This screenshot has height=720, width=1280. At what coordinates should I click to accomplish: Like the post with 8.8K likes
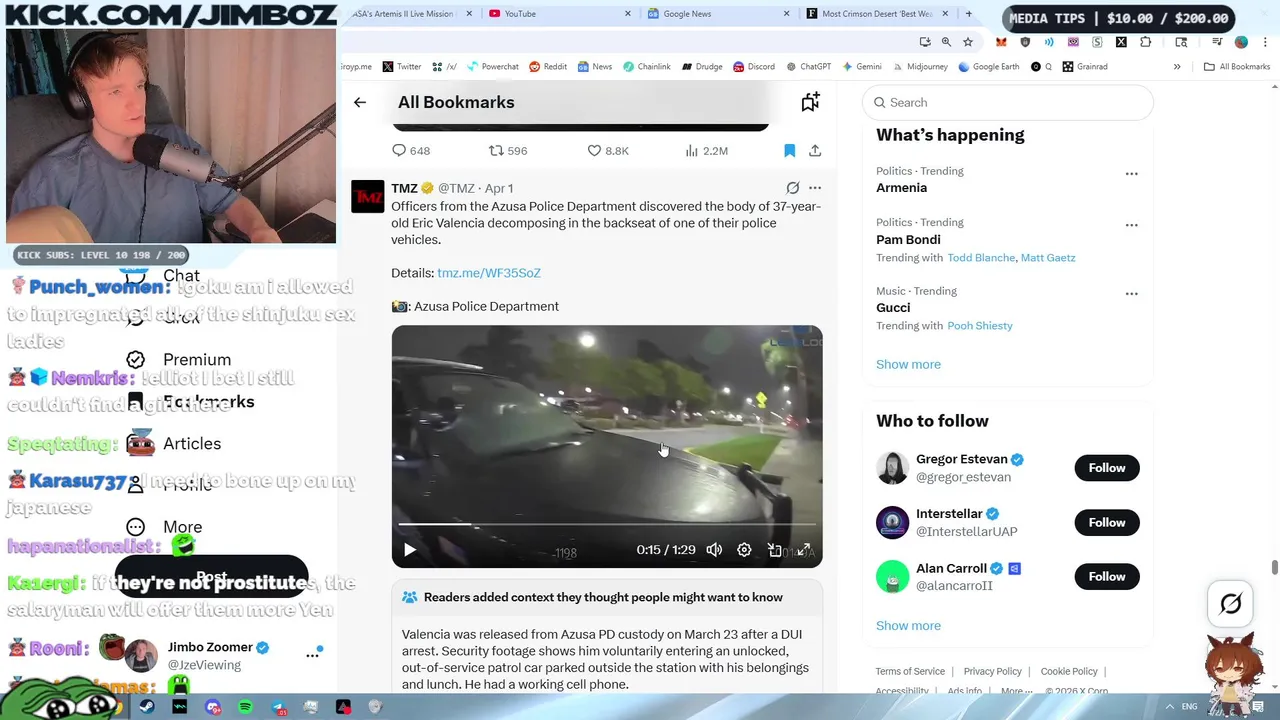point(594,151)
